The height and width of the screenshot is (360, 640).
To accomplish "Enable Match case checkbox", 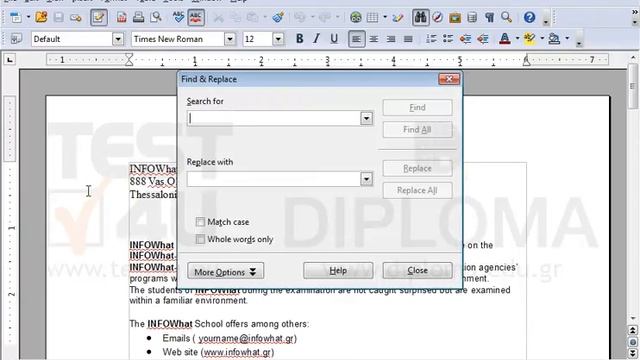I will pyautogui.click(x=200, y=222).
